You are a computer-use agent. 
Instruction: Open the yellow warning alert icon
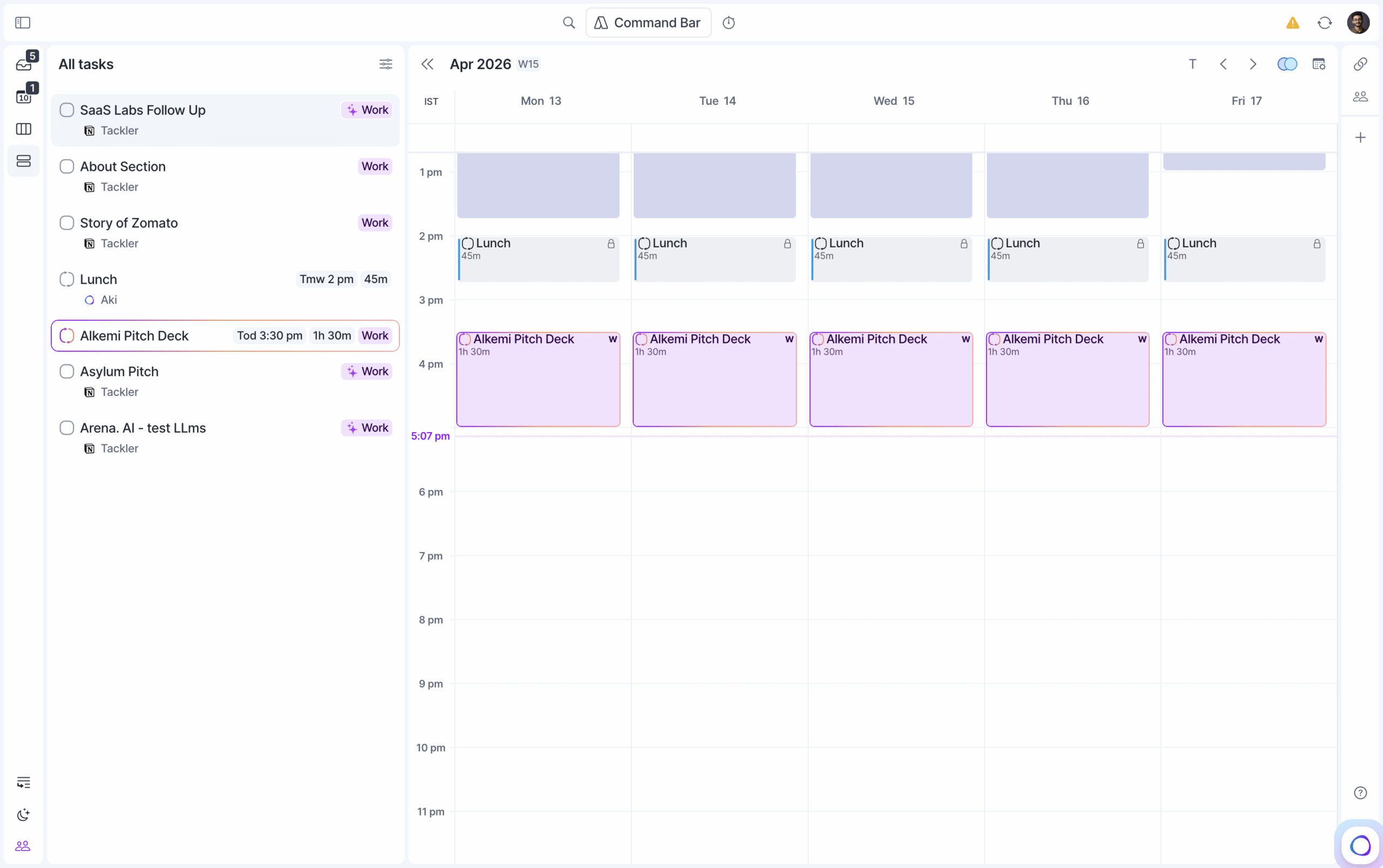tap(1292, 22)
